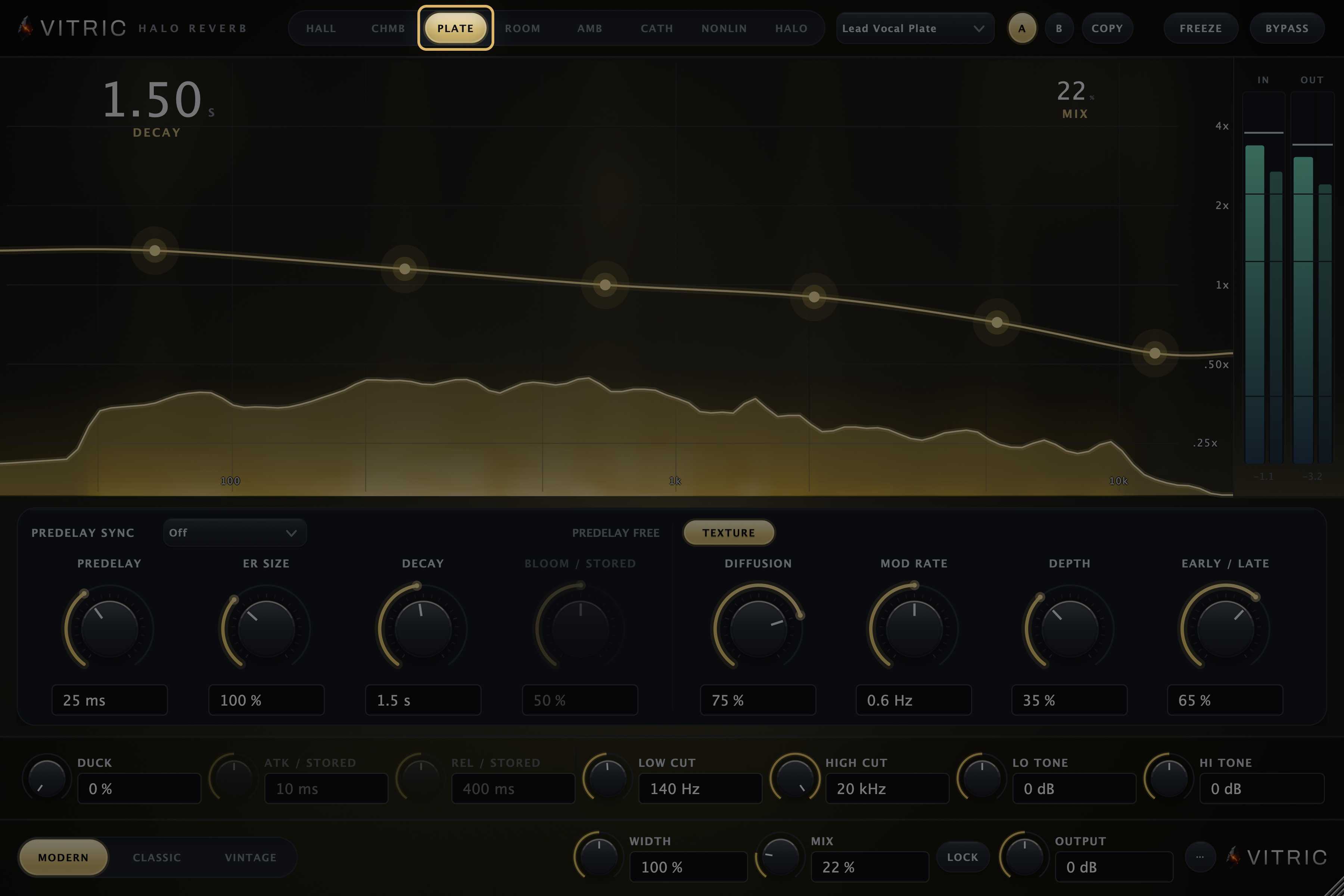Click the bottom Mix knob
The width and height of the screenshot is (1344, 896).
coord(780,856)
